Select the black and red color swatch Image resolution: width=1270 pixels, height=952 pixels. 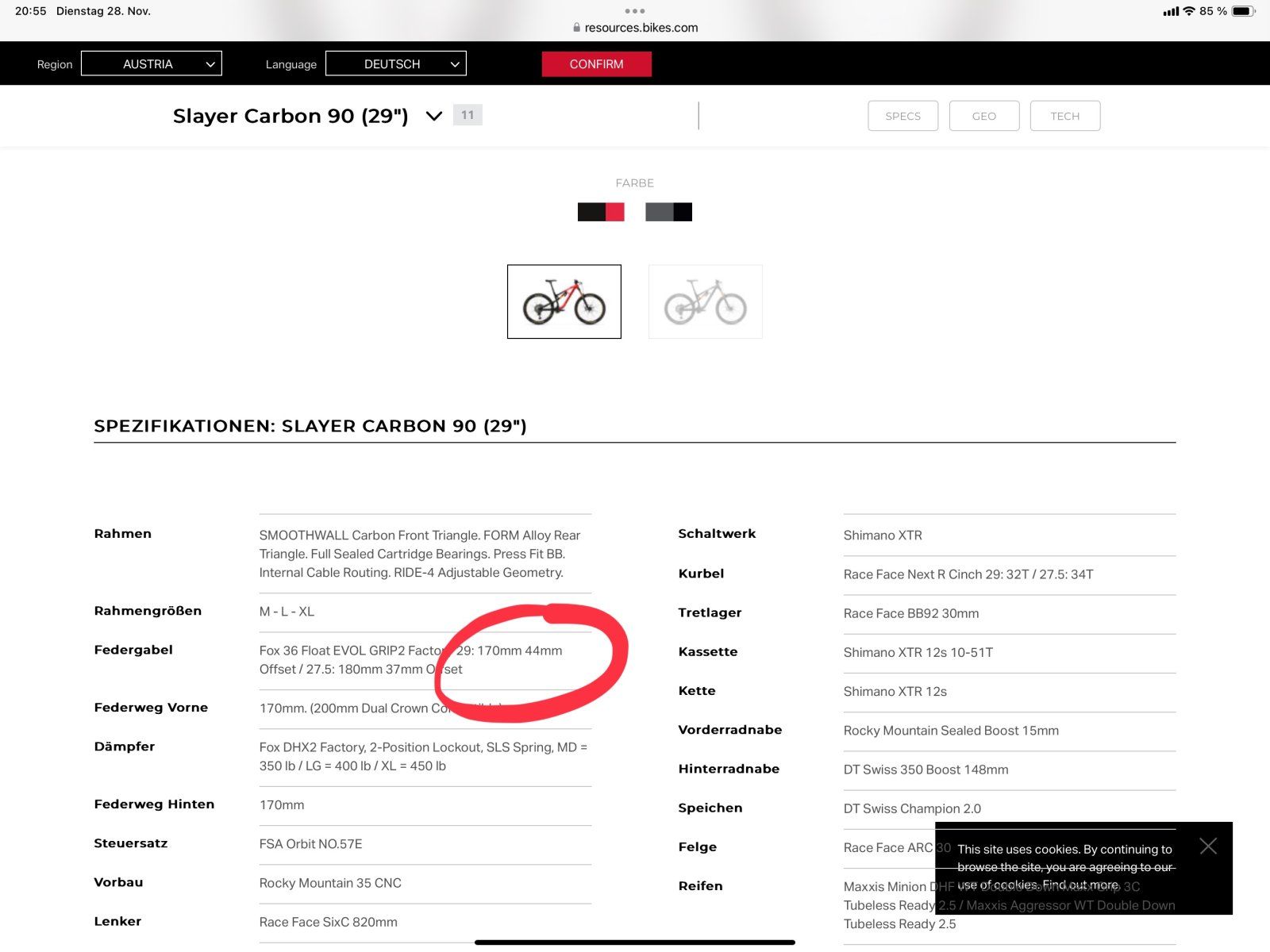coord(601,212)
